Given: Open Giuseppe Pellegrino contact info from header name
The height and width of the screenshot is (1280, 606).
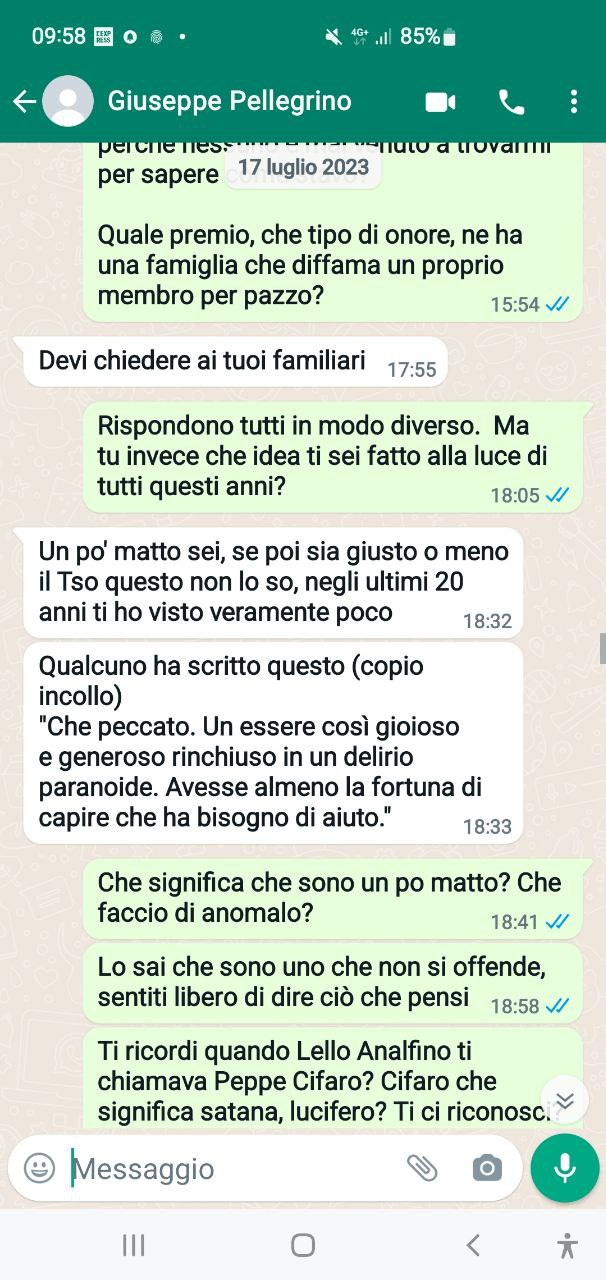Looking at the screenshot, I should pyautogui.click(x=229, y=101).
